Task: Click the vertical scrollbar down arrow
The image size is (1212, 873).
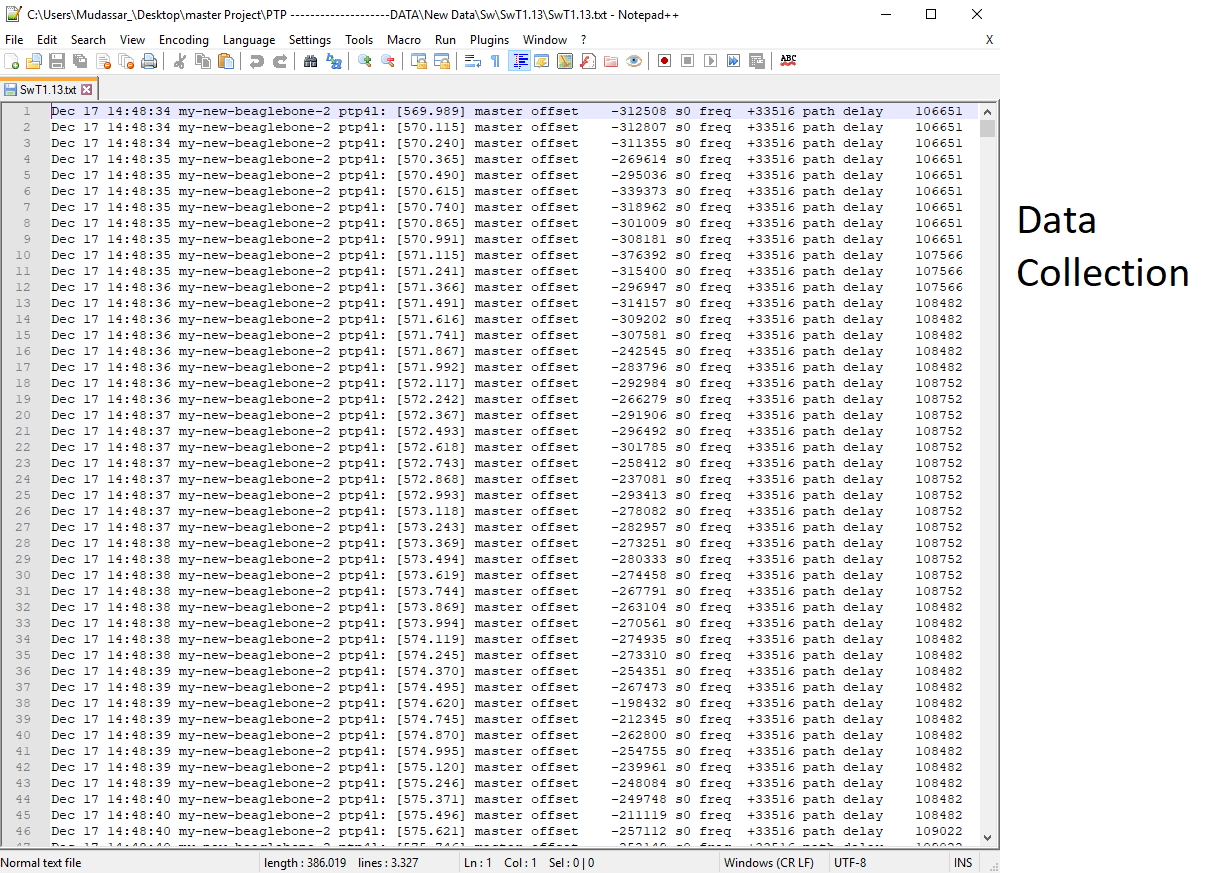Action: 987,838
